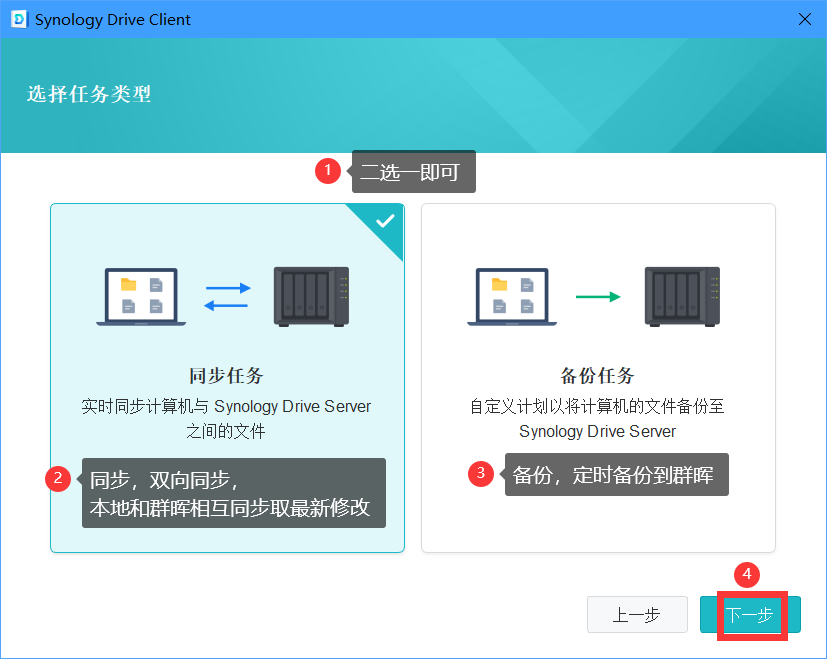Click the Synology Drive Client title text
The image size is (827, 659).
click(x=112, y=20)
